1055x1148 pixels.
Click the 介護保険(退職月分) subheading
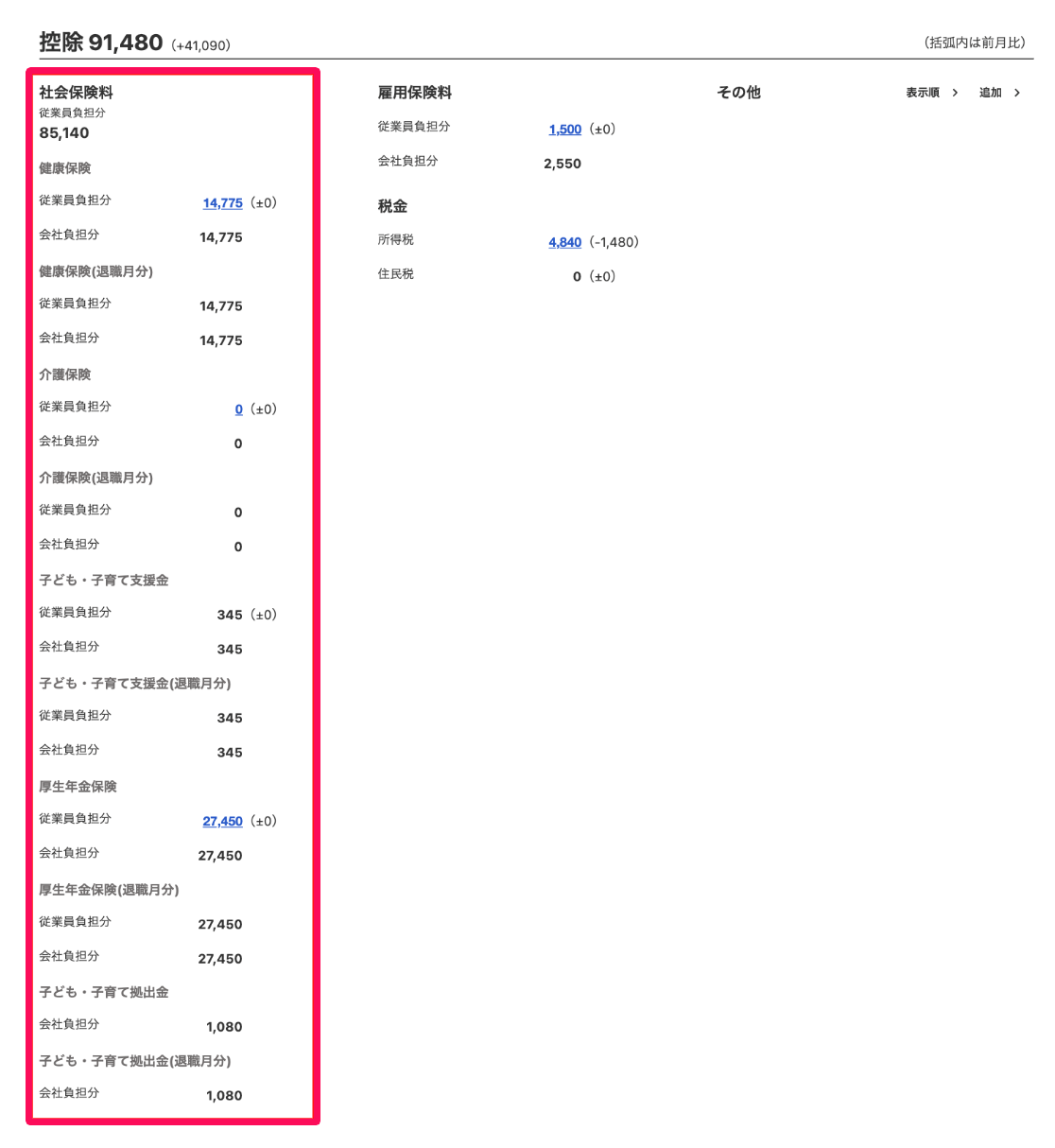click(x=95, y=478)
